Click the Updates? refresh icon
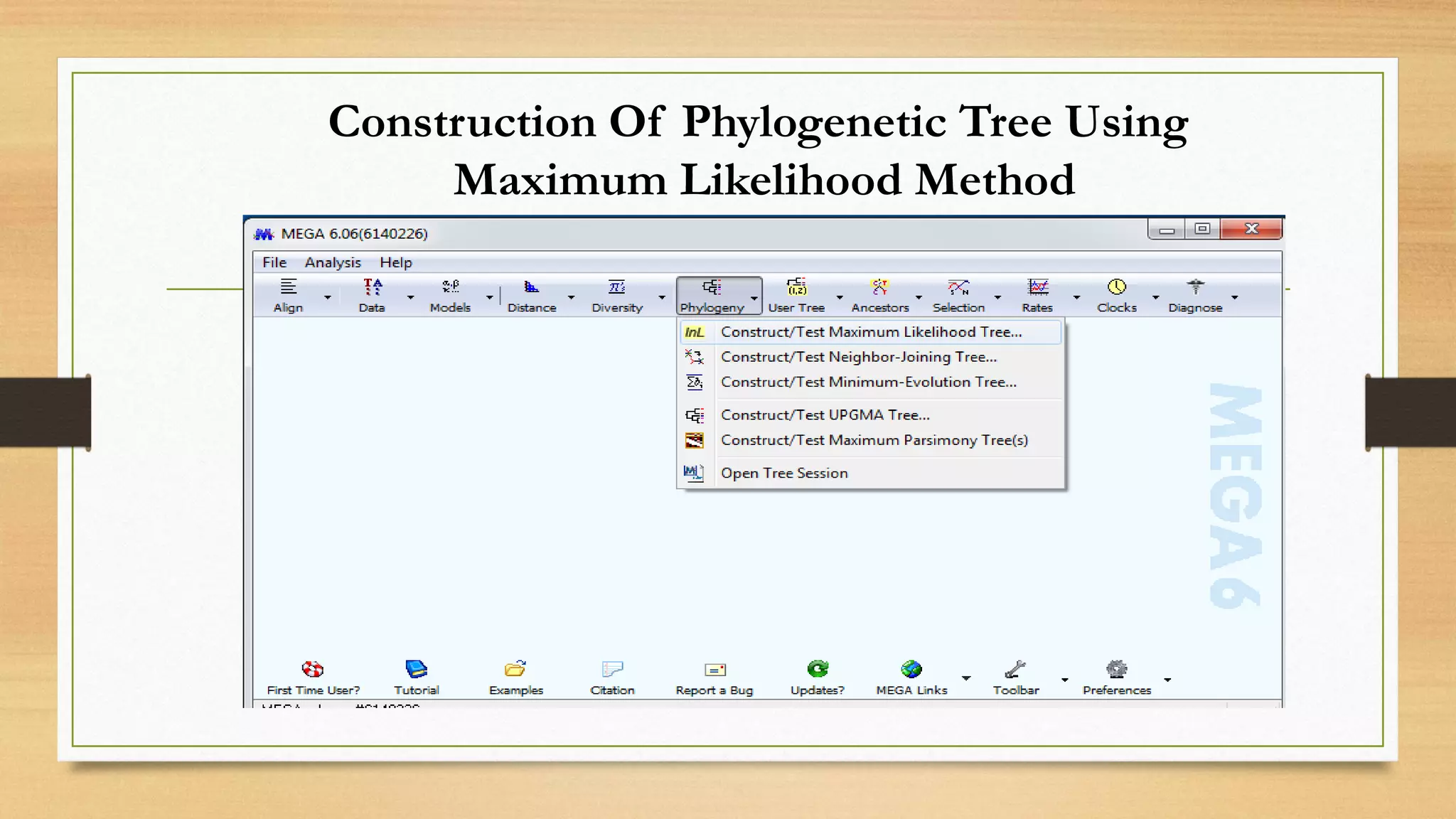Viewport: 1456px width, 819px height. 817,669
